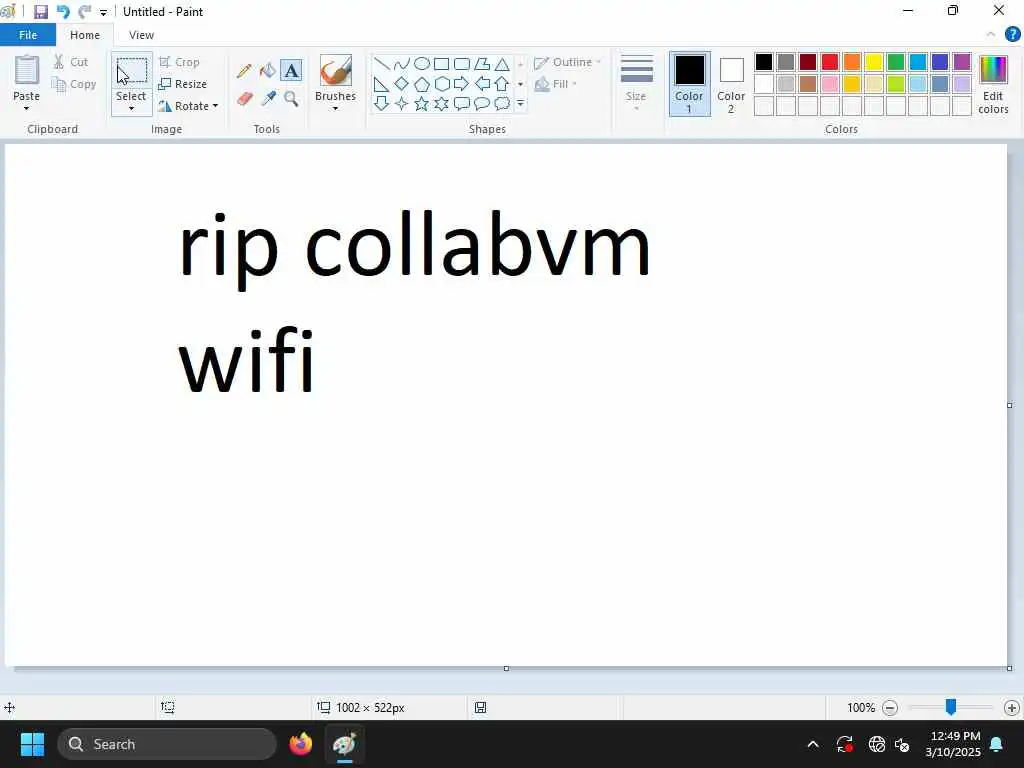Show hidden system tray icons
This screenshot has height=768, width=1024.
click(x=812, y=744)
